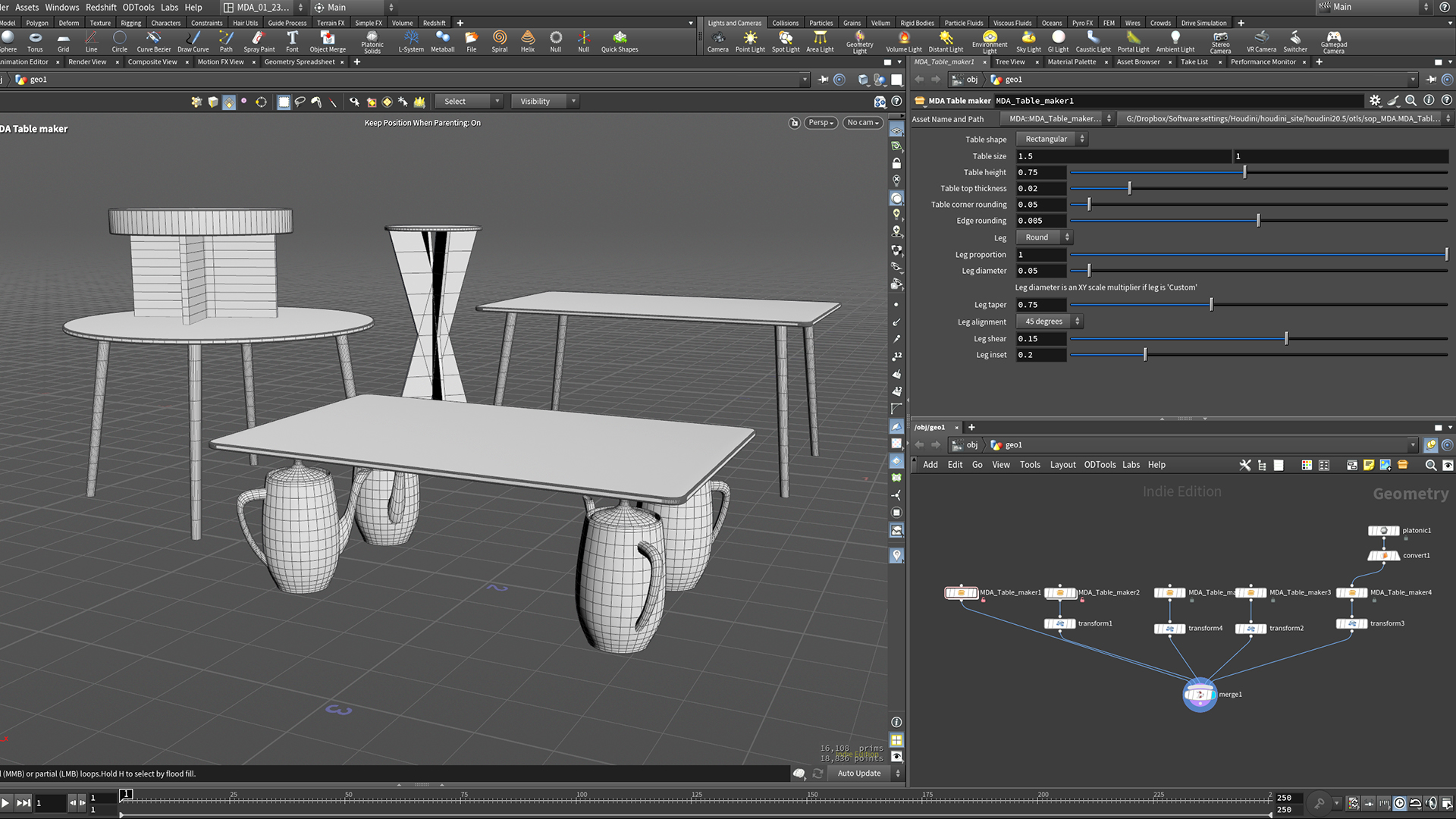Image resolution: width=1456 pixels, height=819 pixels.
Task: Open the color palette in the network editor toolbar
Action: point(1307,465)
